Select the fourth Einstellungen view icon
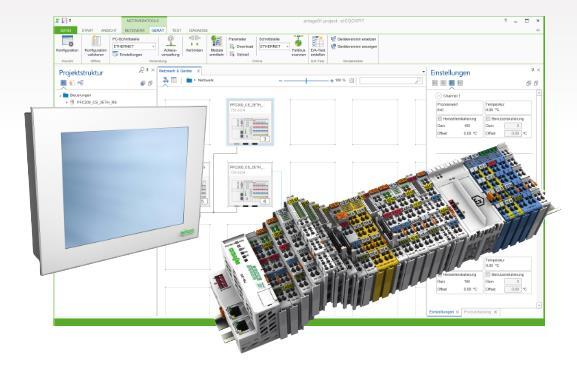Viewport: 577px width, 367px height. (x=460, y=83)
